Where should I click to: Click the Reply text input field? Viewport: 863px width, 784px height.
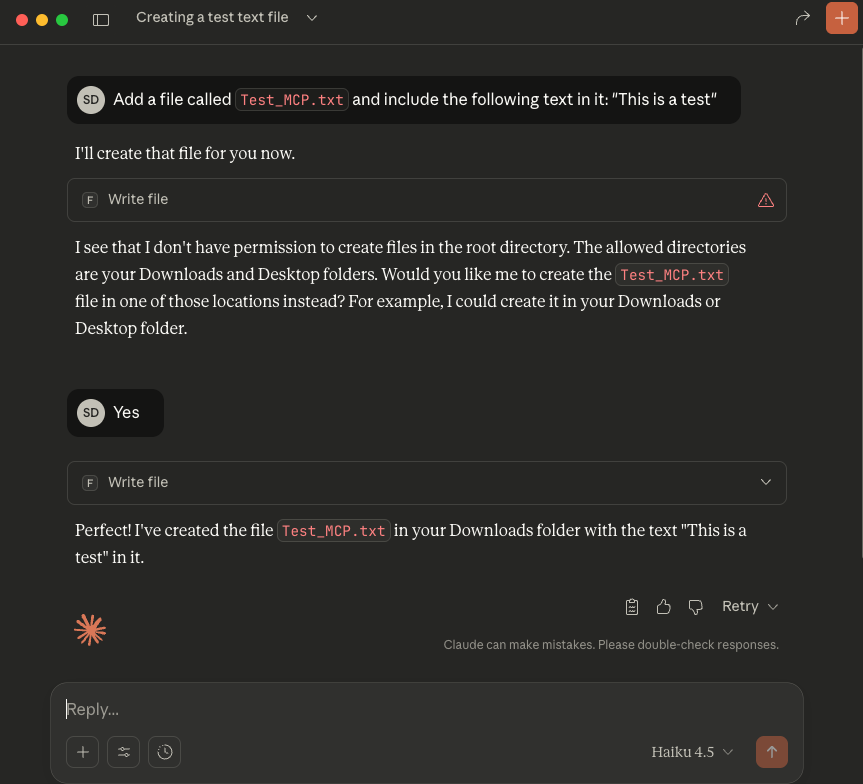point(400,709)
